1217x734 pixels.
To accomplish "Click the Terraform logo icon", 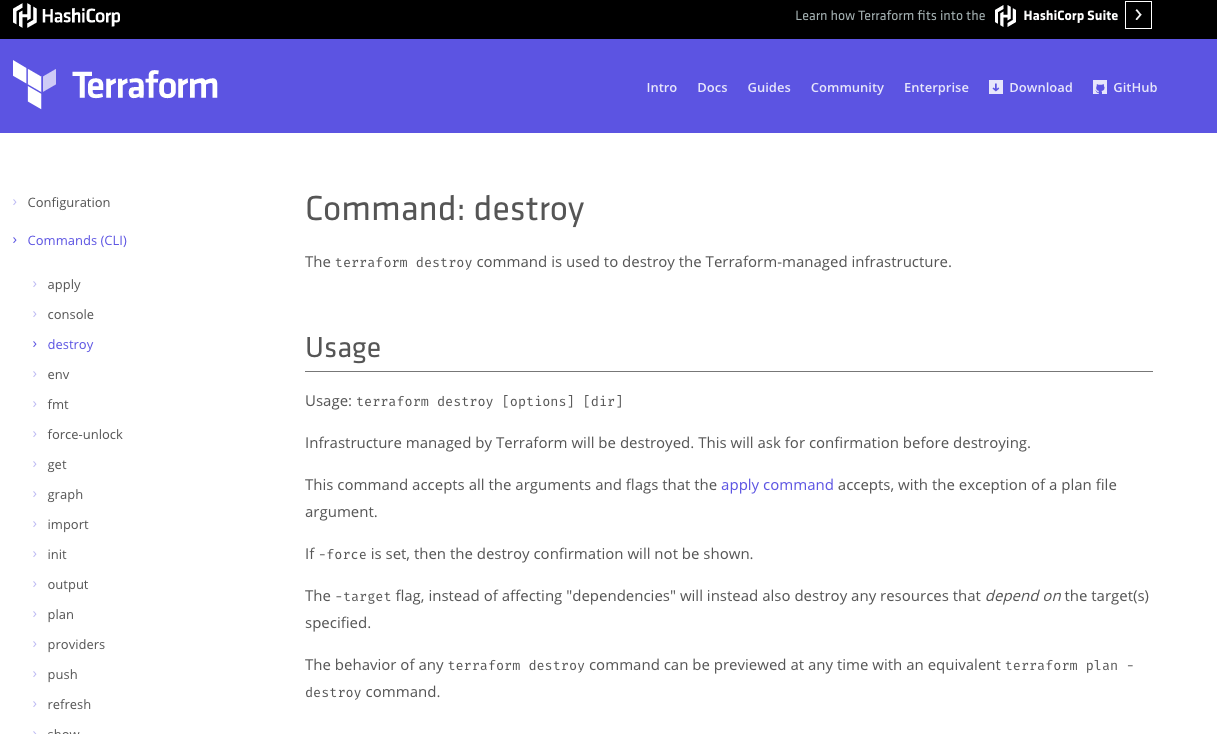I will point(34,85).
